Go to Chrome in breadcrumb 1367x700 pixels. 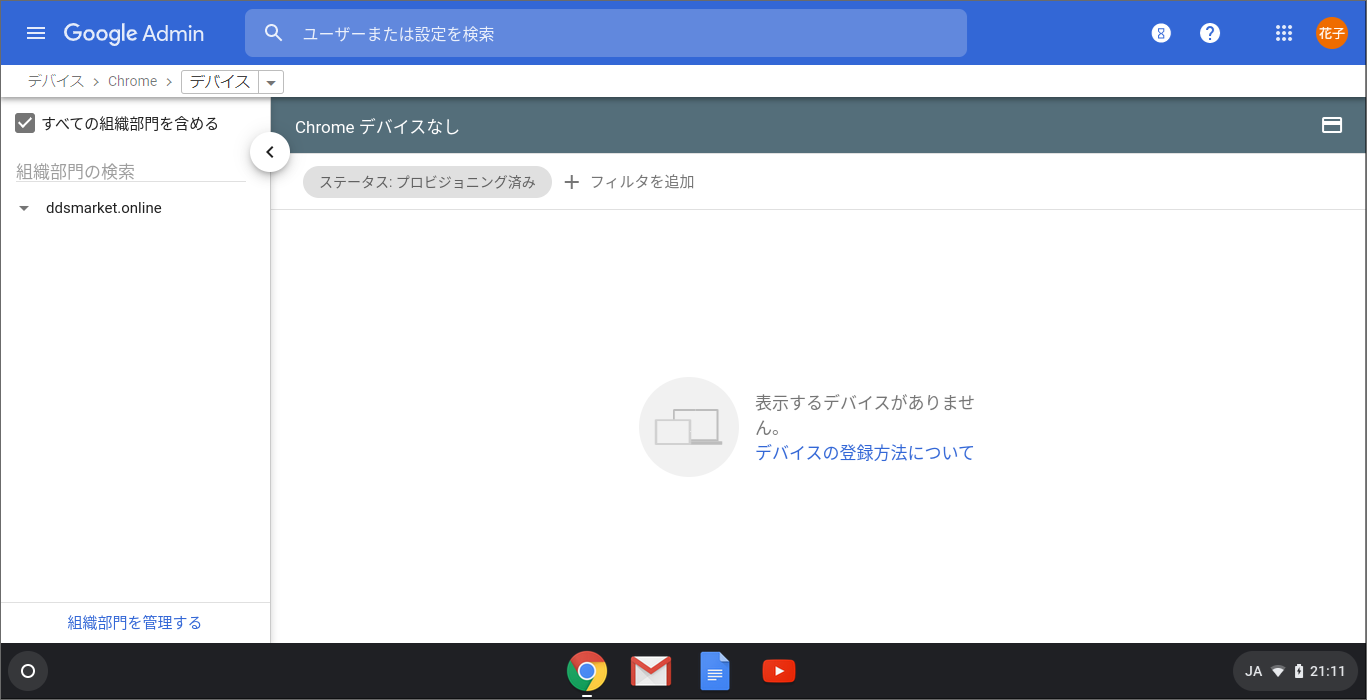click(132, 81)
